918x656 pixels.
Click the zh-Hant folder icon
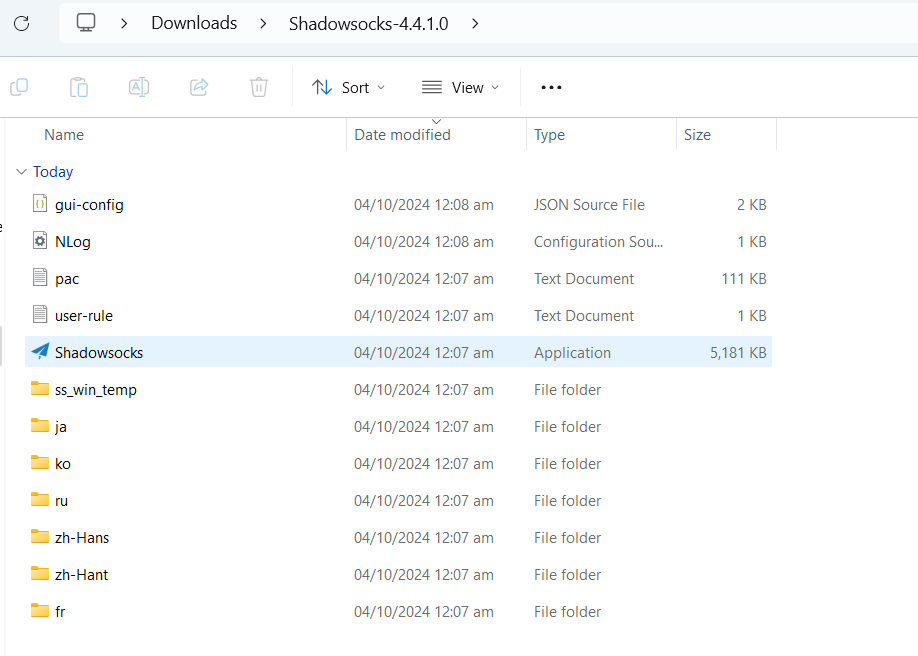(x=40, y=573)
